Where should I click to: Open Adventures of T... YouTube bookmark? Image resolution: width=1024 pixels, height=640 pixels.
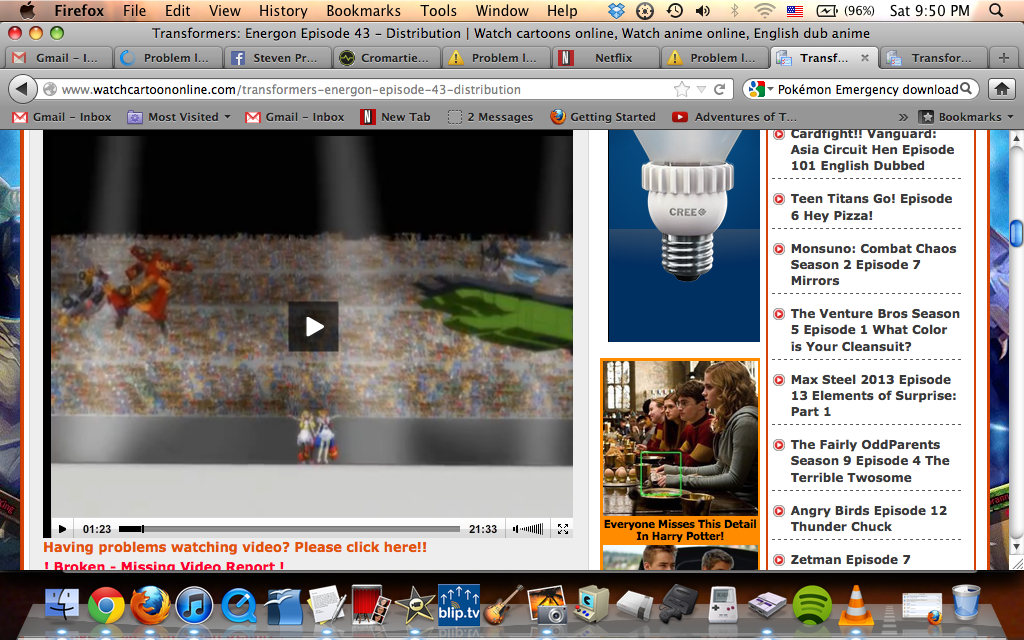pyautogui.click(x=735, y=117)
